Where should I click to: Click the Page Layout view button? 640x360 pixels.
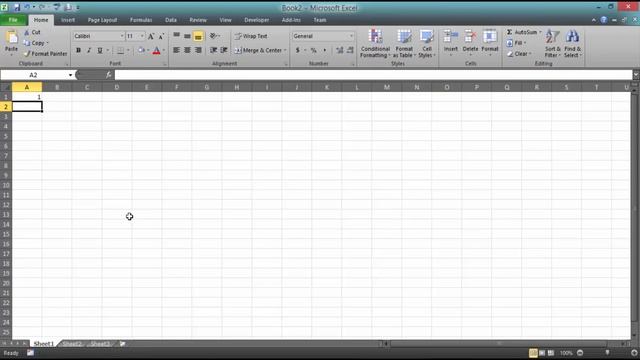[542, 353]
